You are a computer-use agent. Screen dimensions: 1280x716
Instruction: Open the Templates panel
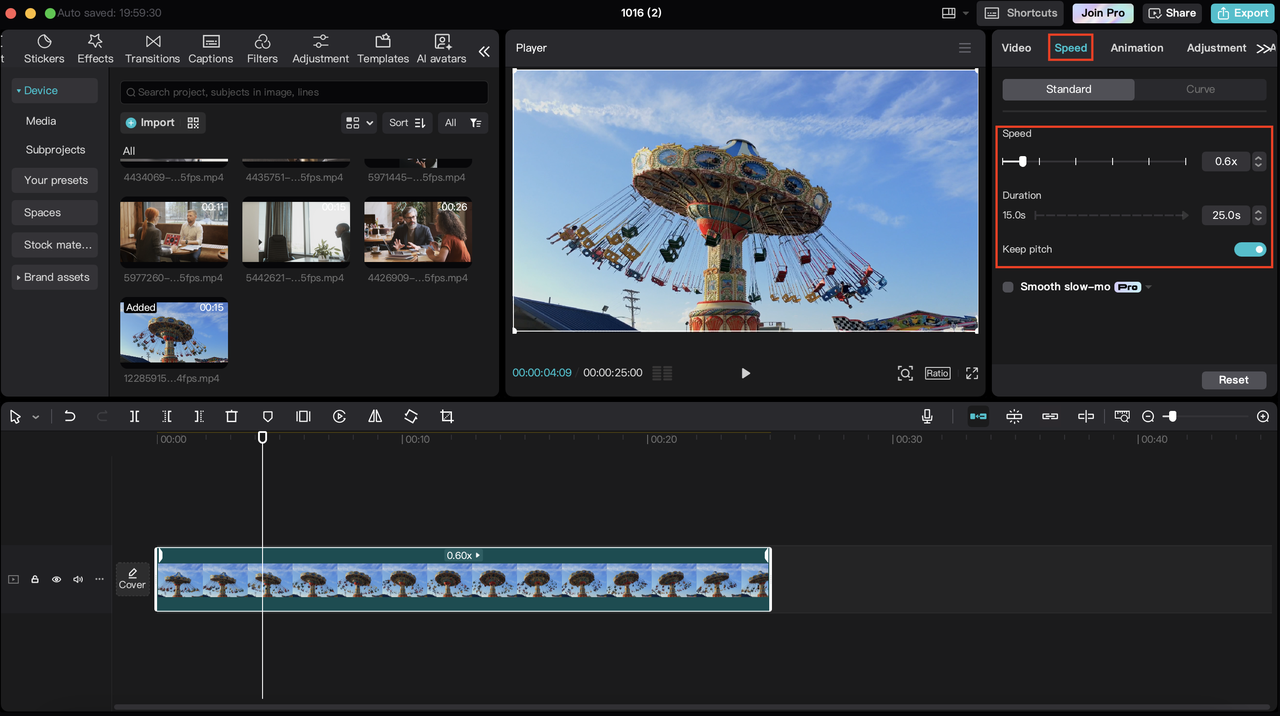click(x=383, y=48)
